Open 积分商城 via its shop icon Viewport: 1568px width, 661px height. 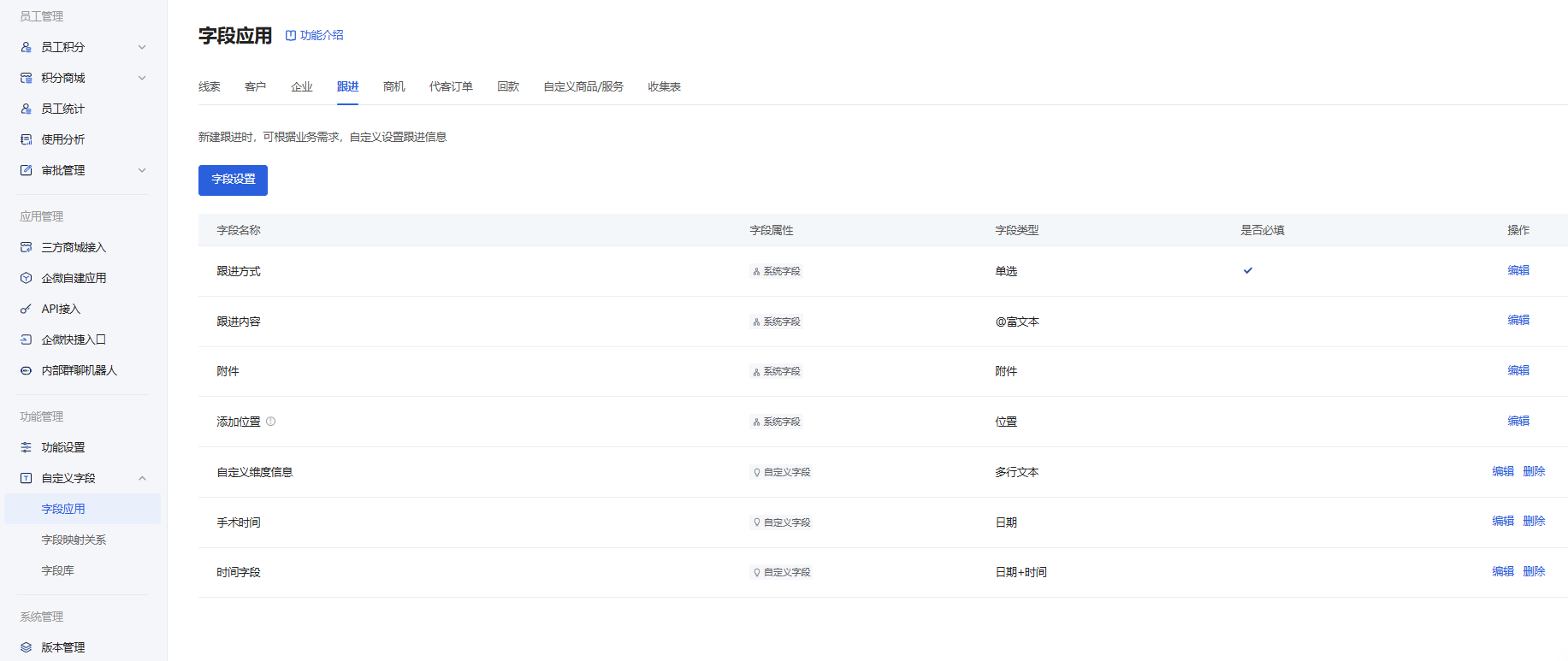(x=26, y=78)
